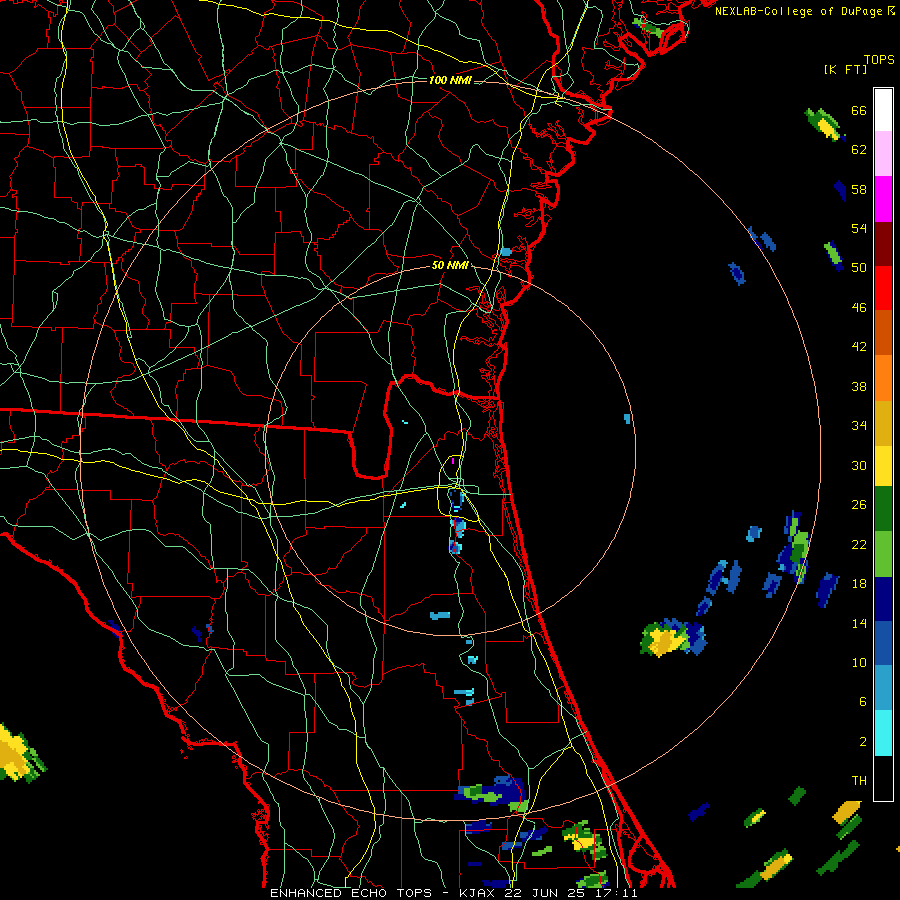
Task: Click the legend value "18"
Action: [x=859, y=583]
